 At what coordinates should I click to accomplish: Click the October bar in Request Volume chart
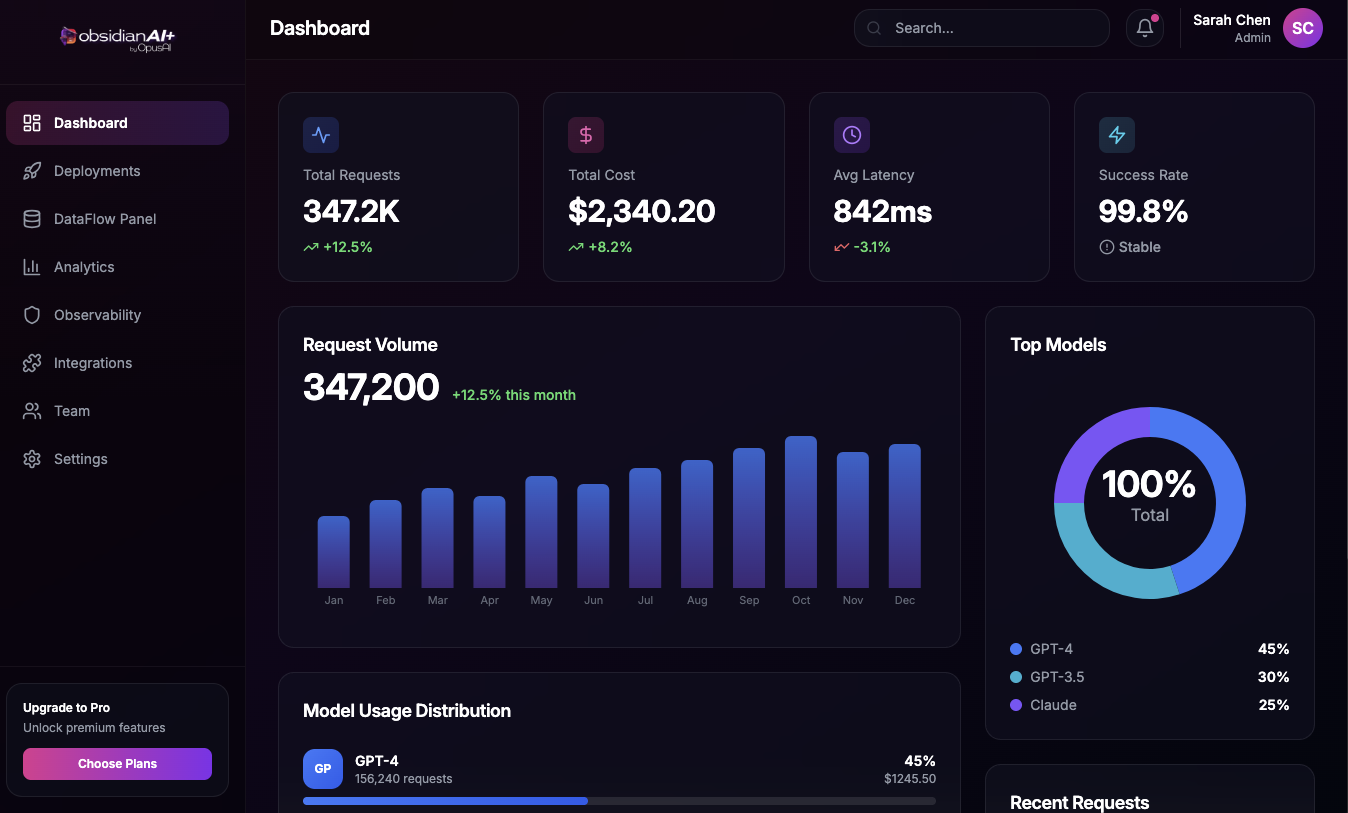[801, 512]
